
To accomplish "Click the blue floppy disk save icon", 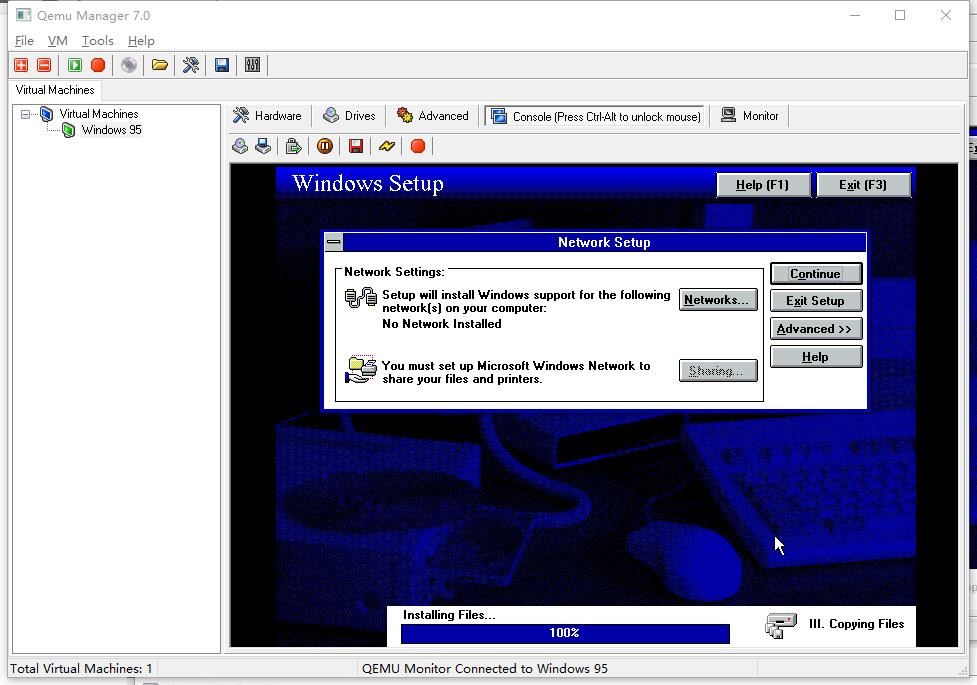I will [x=222, y=65].
